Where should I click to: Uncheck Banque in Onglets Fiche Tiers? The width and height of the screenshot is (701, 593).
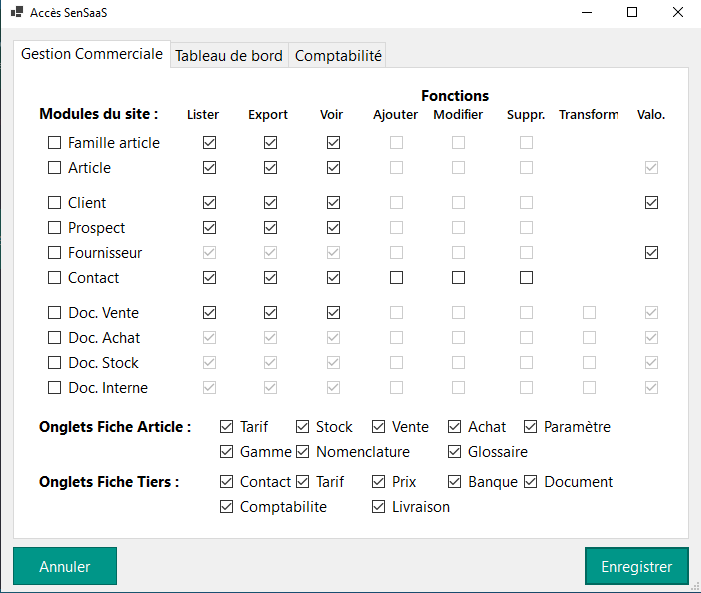click(x=455, y=482)
